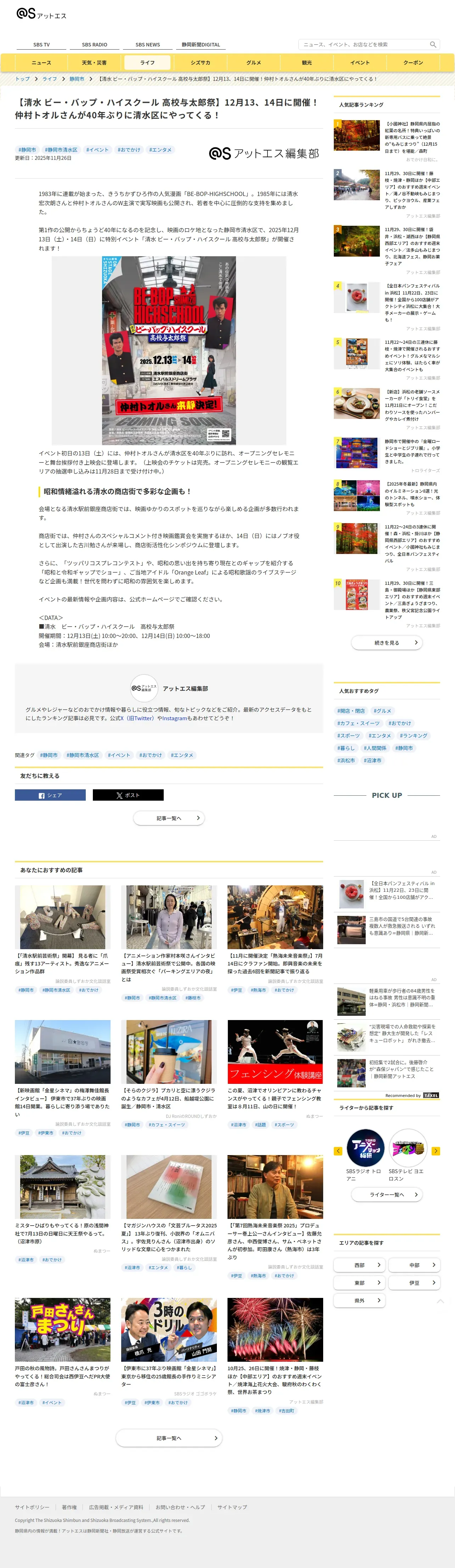455x1568 pixels.
Task: Select the 中部 area button
Action: [414, 1265]
